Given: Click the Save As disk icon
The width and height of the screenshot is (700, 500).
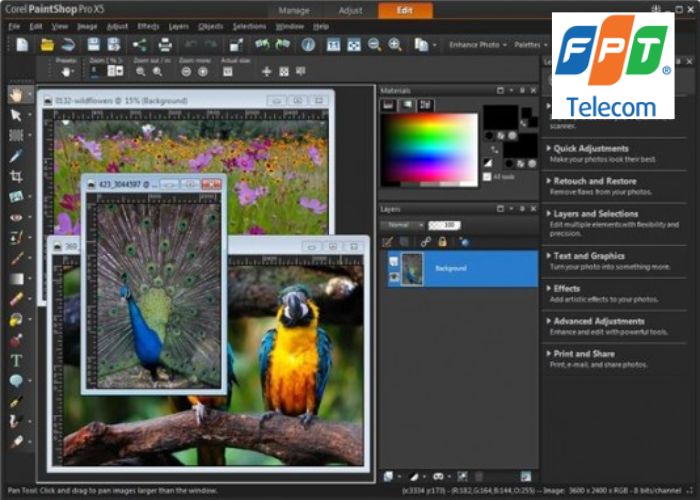Looking at the screenshot, I should click(114, 45).
